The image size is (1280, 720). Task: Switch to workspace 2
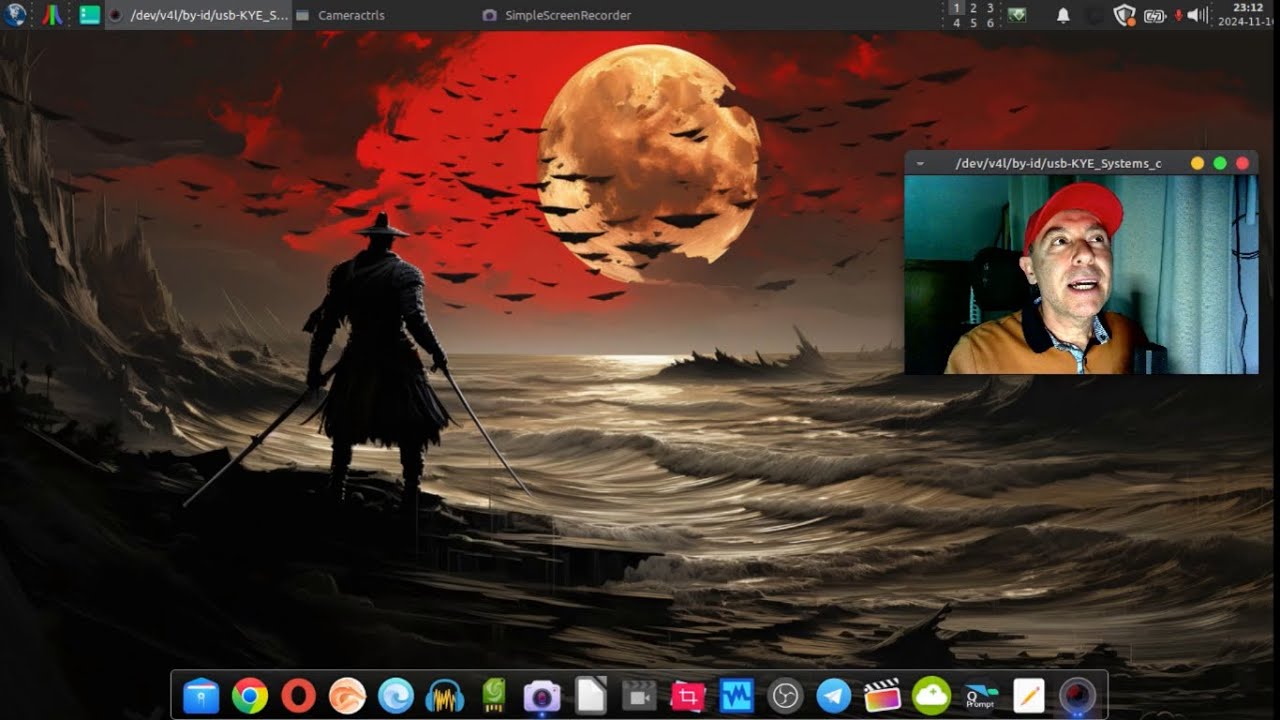[x=974, y=8]
